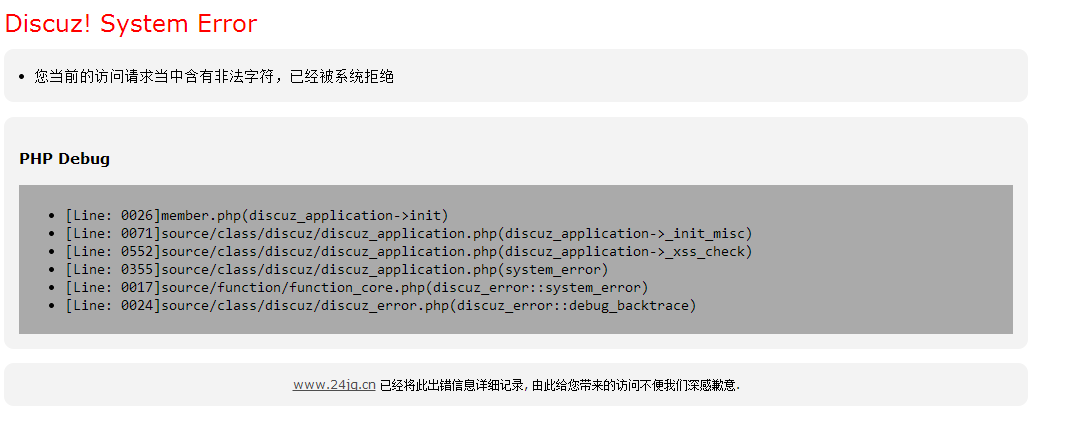The width and height of the screenshot is (1067, 425).
Task: Open the www.24jq.cn link
Action: point(334,385)
